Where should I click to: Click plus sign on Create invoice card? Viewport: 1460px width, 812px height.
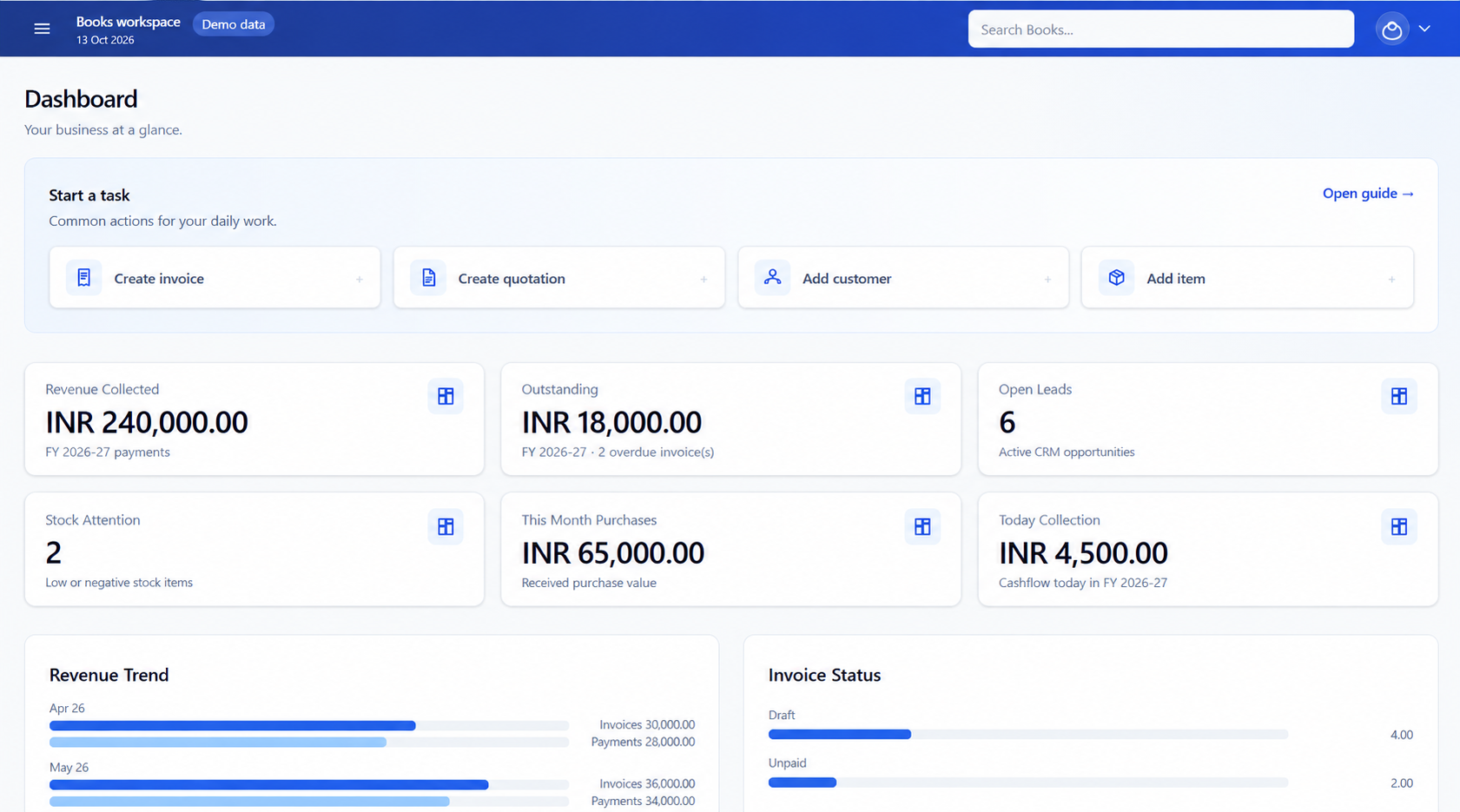pyautogui.click(x=359, y=279)
